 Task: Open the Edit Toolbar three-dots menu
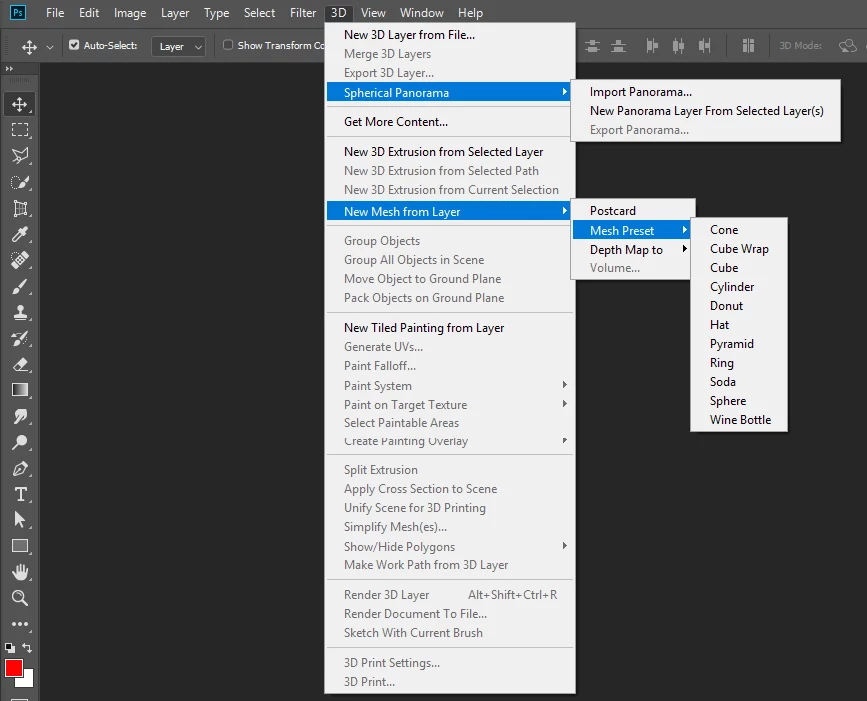pos(20,624)
